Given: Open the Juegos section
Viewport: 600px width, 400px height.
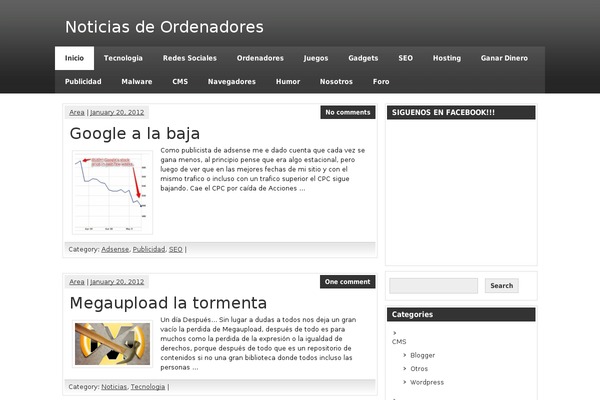Looking at the screenshot, I should coord(316,58).
